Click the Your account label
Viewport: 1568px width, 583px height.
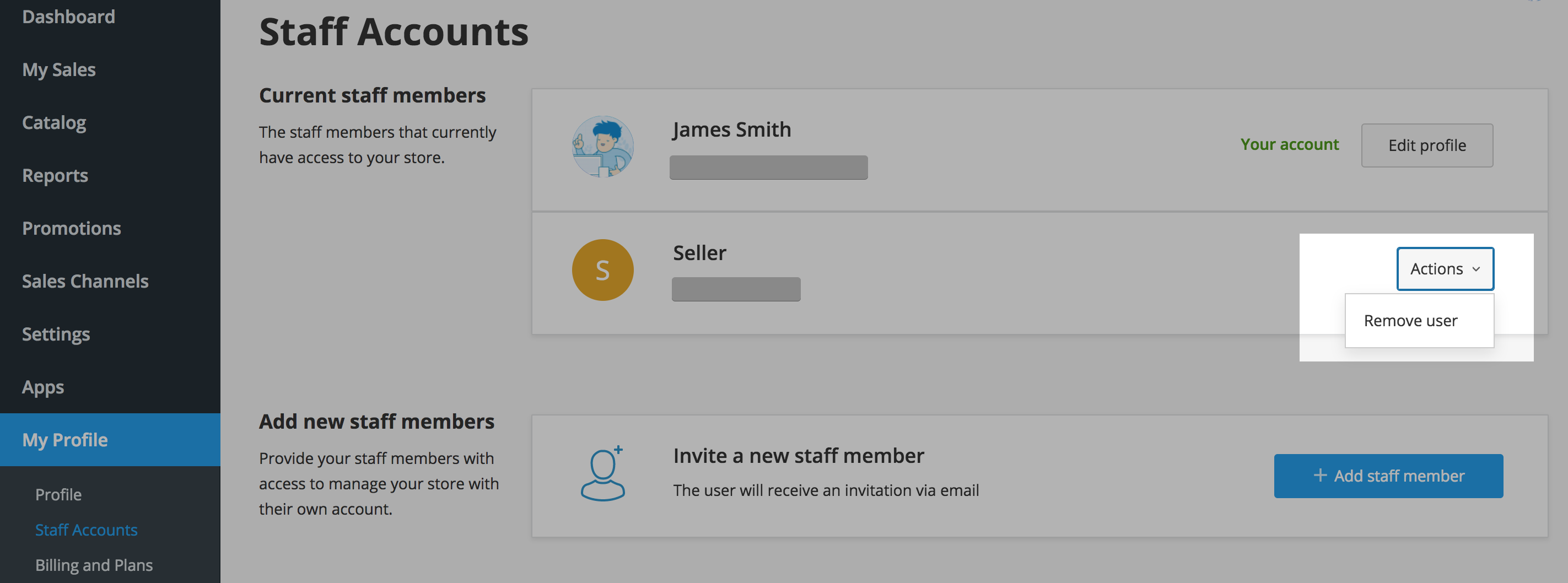(1289, 144)
